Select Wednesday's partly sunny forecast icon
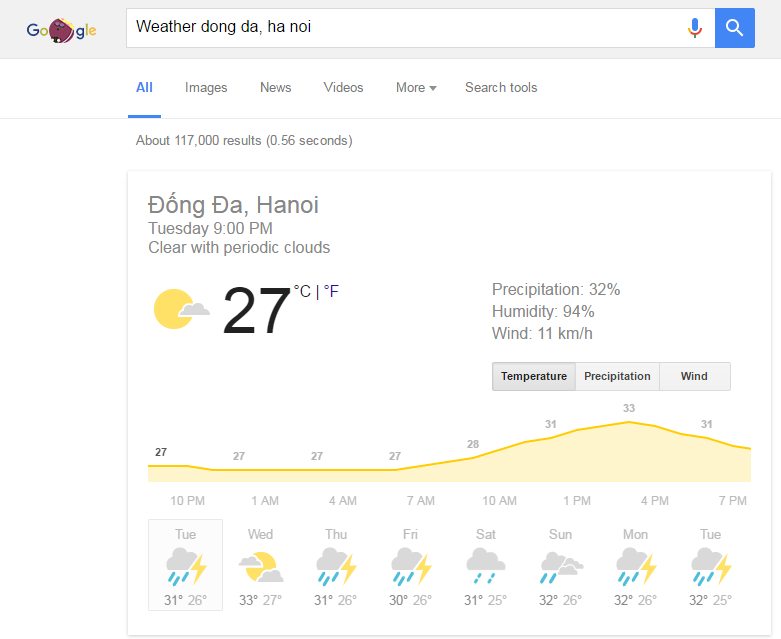The width and height of the screenshot is (781, 639). (261, 566)
